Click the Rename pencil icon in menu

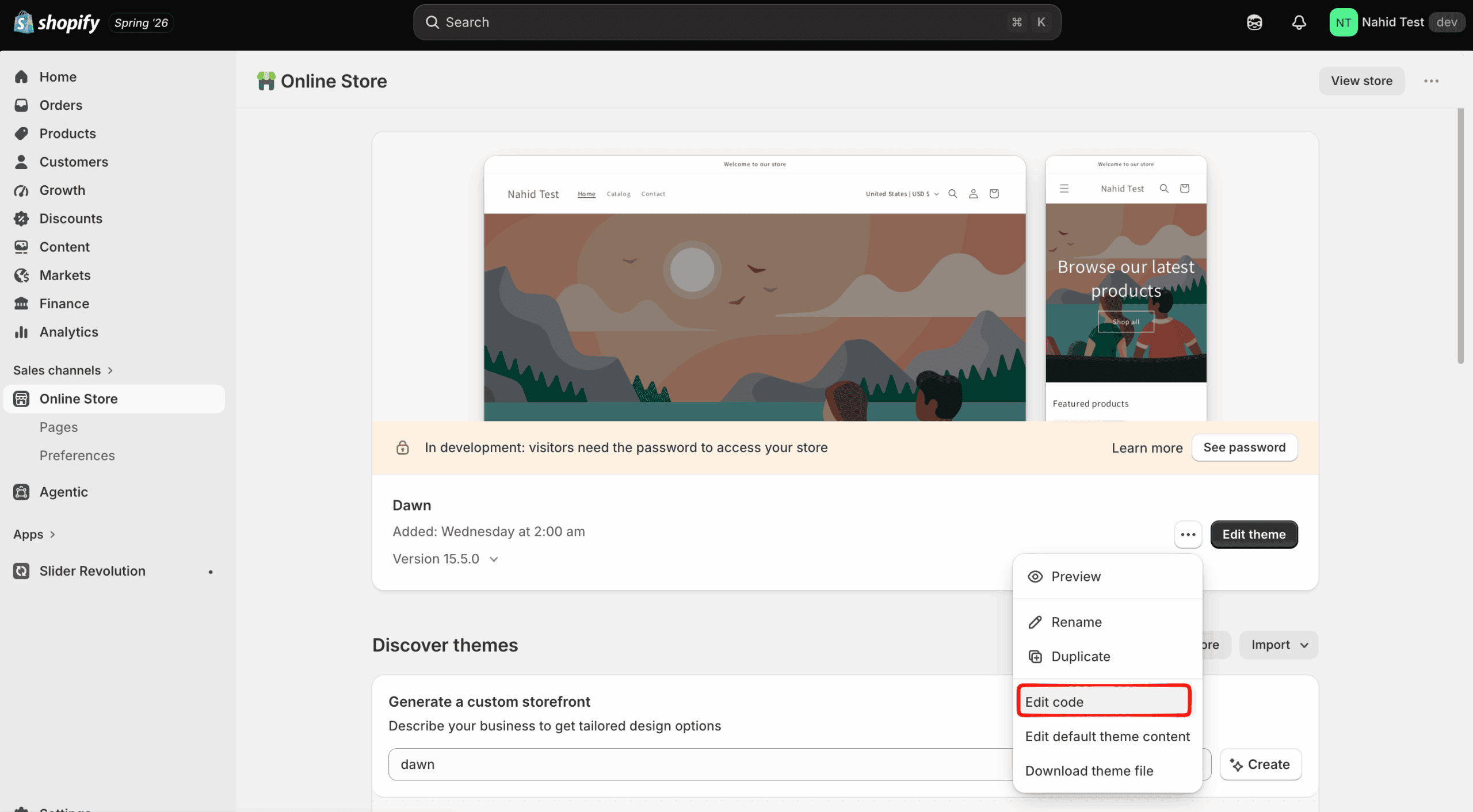tap(1035, 622)
